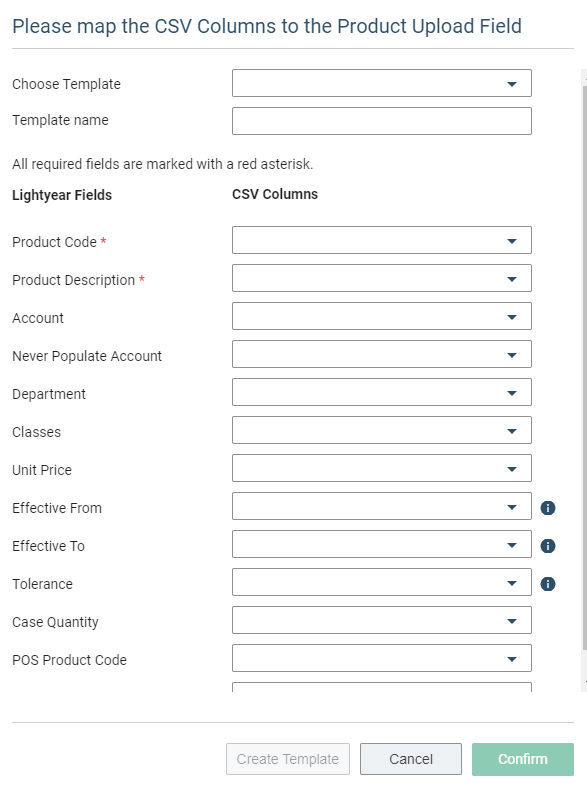The image size is (587, 809).
Task: Expand the Effective From dropdown
Action: pos(382,506)
